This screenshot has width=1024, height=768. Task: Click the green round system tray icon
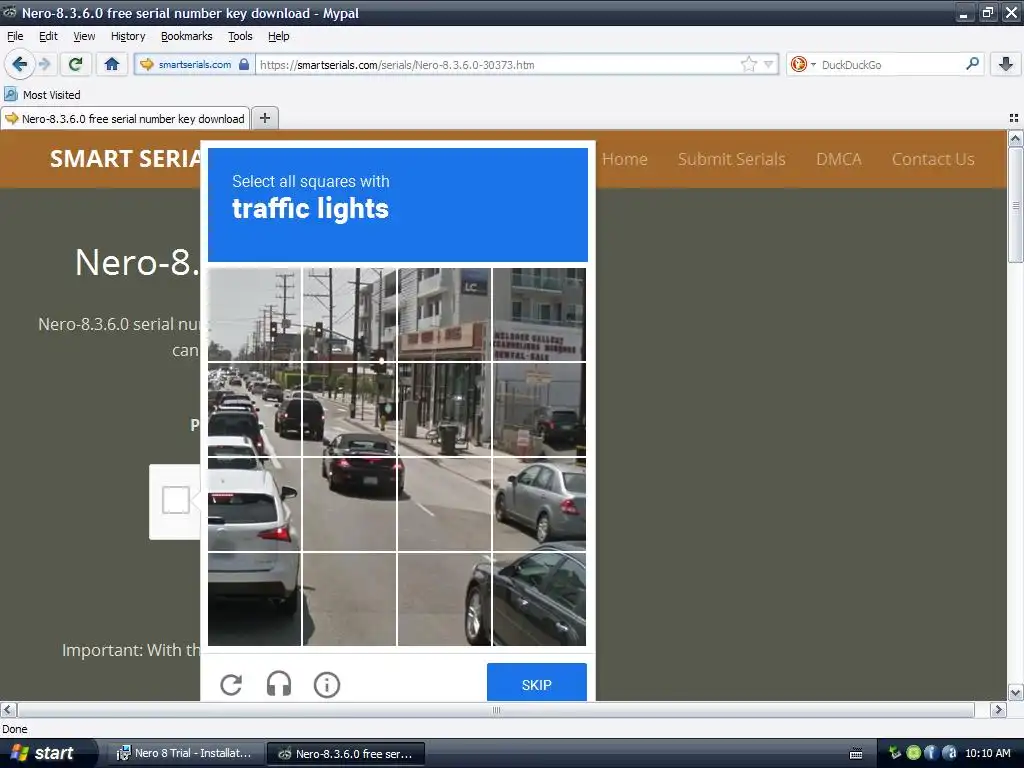914,753
